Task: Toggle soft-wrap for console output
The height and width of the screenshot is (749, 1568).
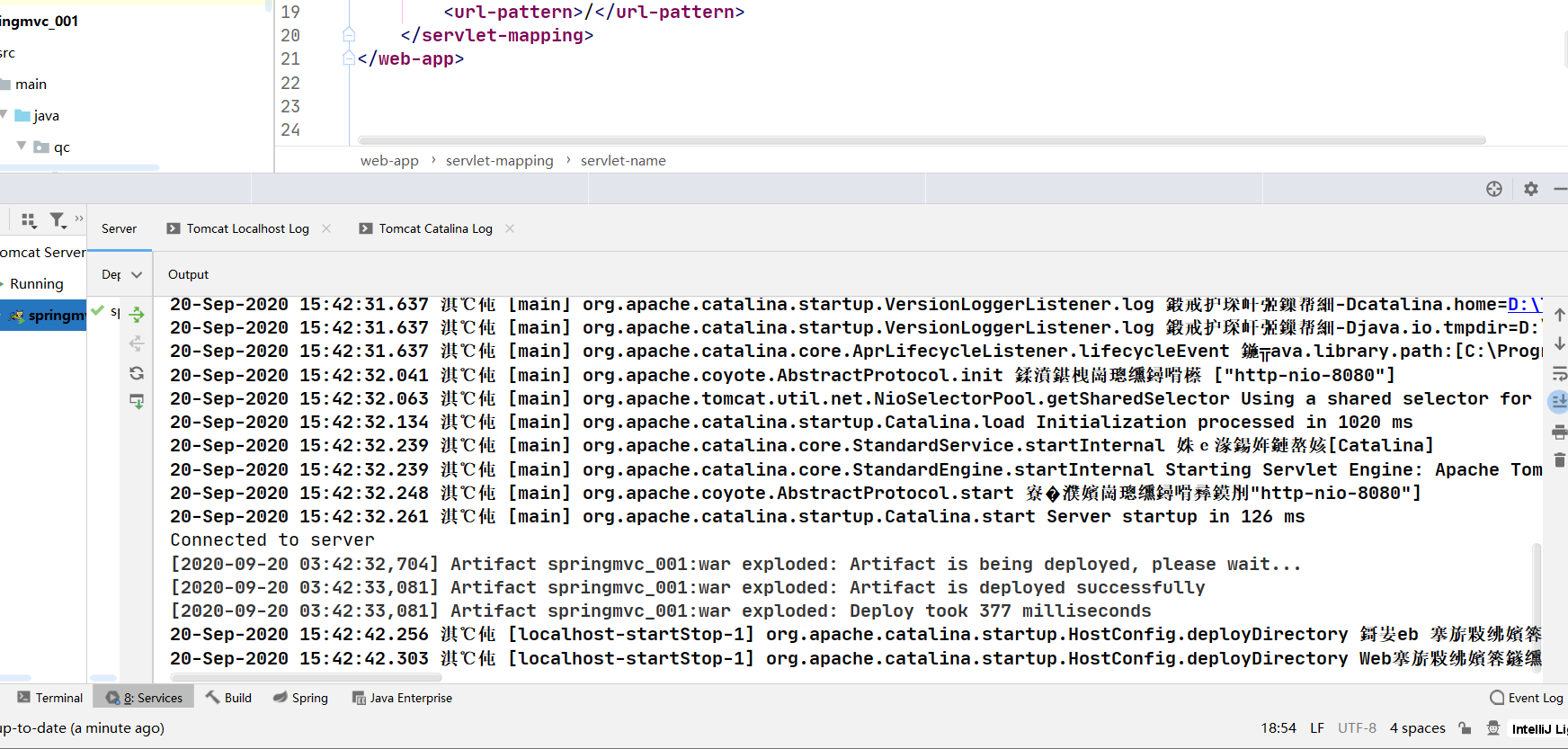Action: pos(1559,373)
